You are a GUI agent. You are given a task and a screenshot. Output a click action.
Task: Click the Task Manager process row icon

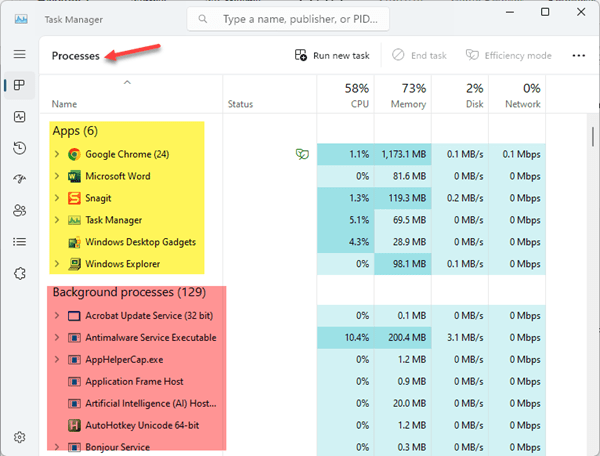(x=74, y=220)
